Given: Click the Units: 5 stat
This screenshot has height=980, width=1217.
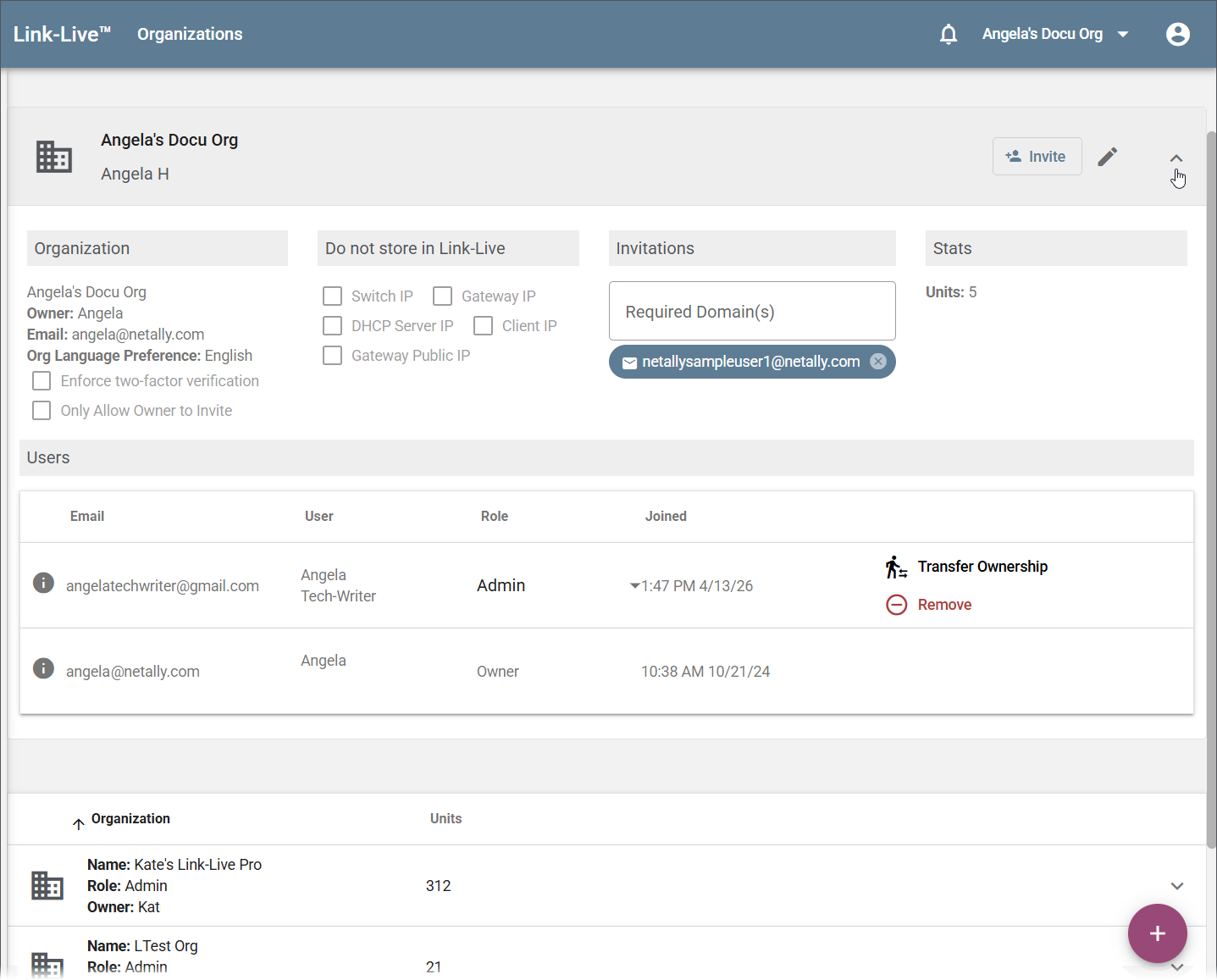Looking at the screenshot, I should tap(951, 292).
